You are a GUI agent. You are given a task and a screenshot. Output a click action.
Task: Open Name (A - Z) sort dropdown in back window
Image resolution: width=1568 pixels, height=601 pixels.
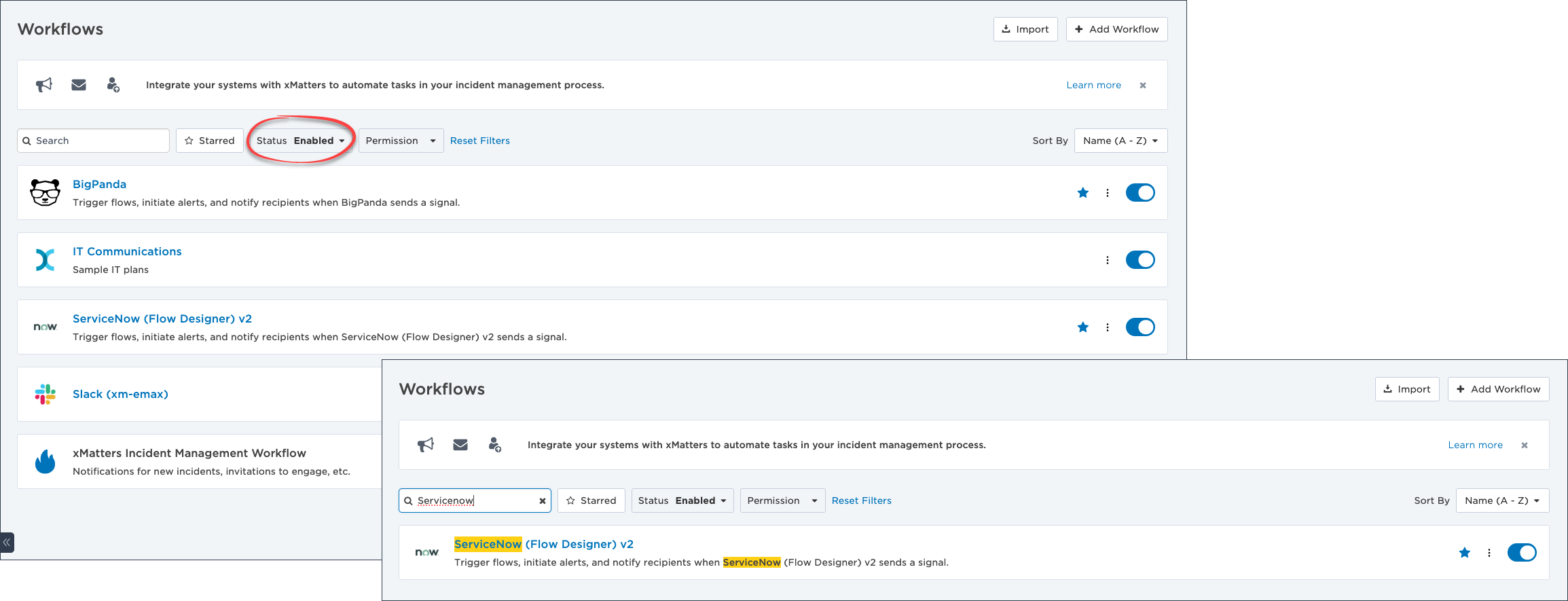[x=1120, y=141]
